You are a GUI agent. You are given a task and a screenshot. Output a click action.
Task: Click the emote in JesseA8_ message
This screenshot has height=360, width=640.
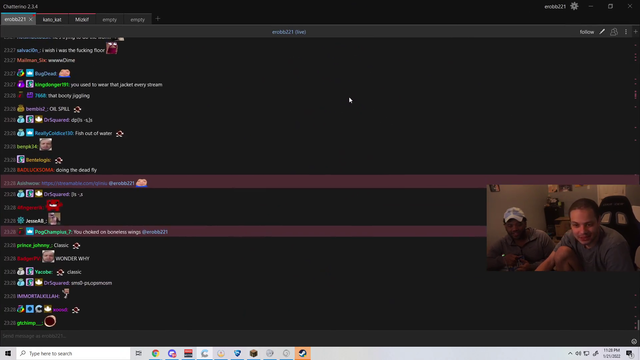coord(54,219)
